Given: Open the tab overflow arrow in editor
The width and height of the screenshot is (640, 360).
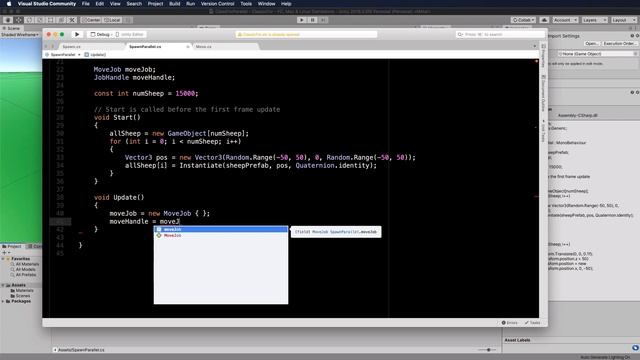Looking at the screenshot, I should (x=535, y=46).
